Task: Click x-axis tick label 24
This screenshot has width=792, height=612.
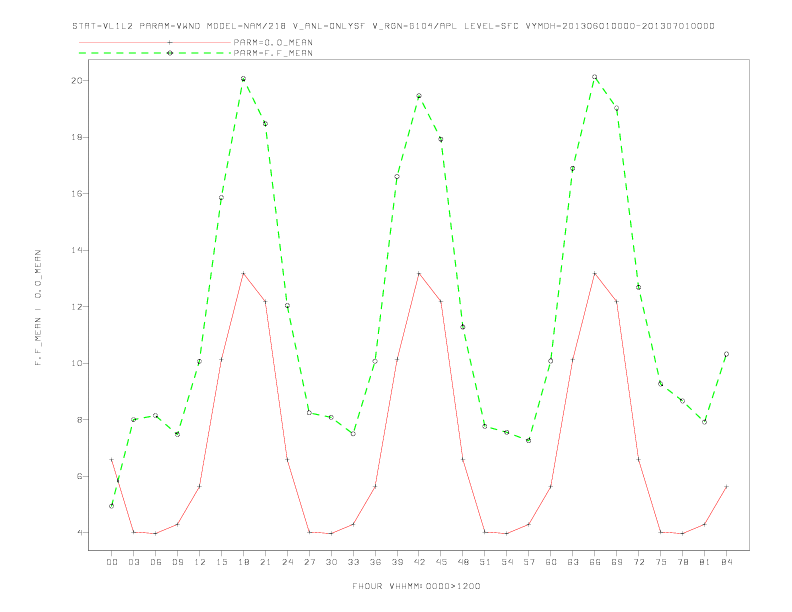Action: tap(287, 562)
